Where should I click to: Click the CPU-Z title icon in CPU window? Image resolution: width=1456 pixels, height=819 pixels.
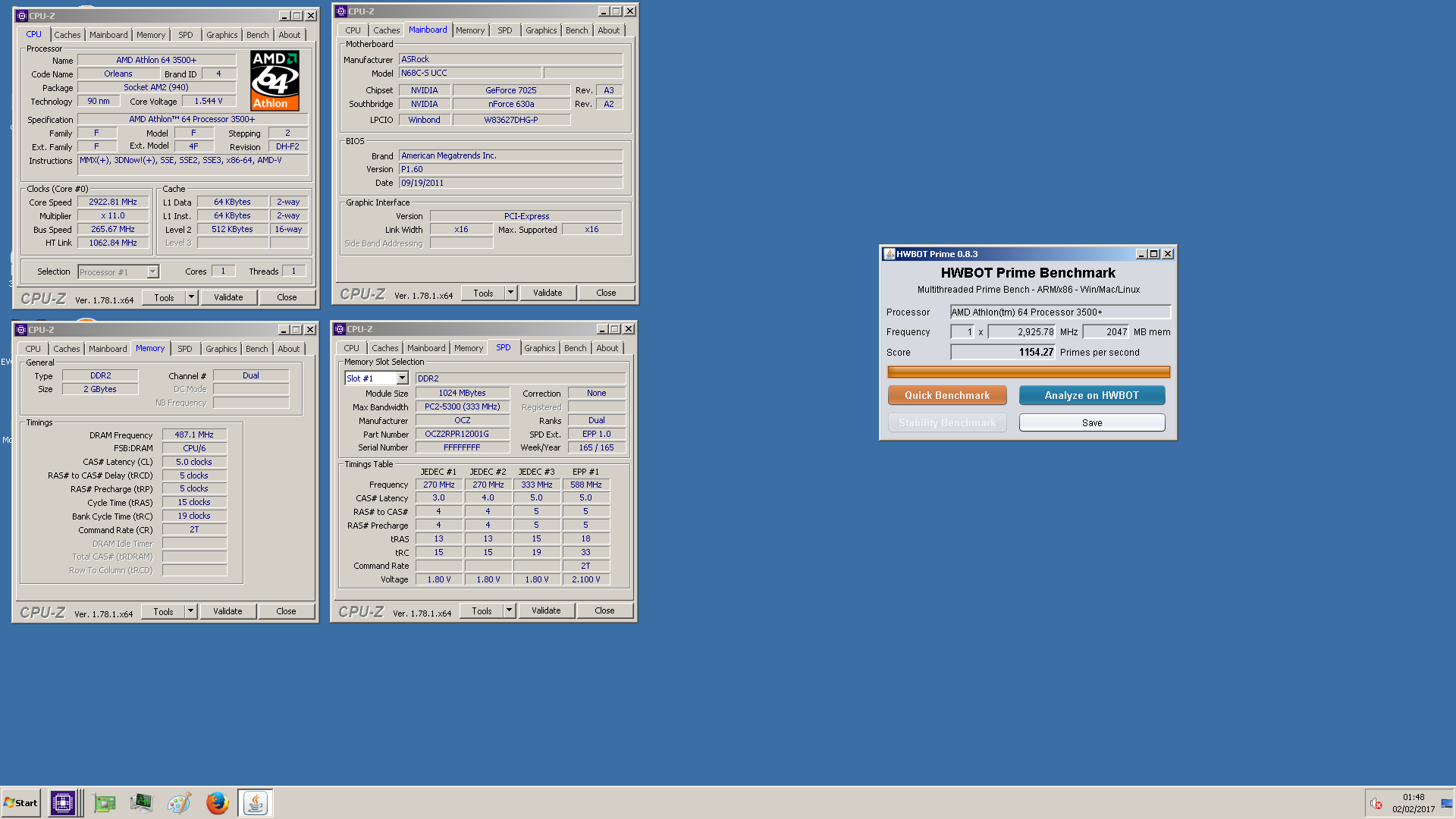click(22, 15)
